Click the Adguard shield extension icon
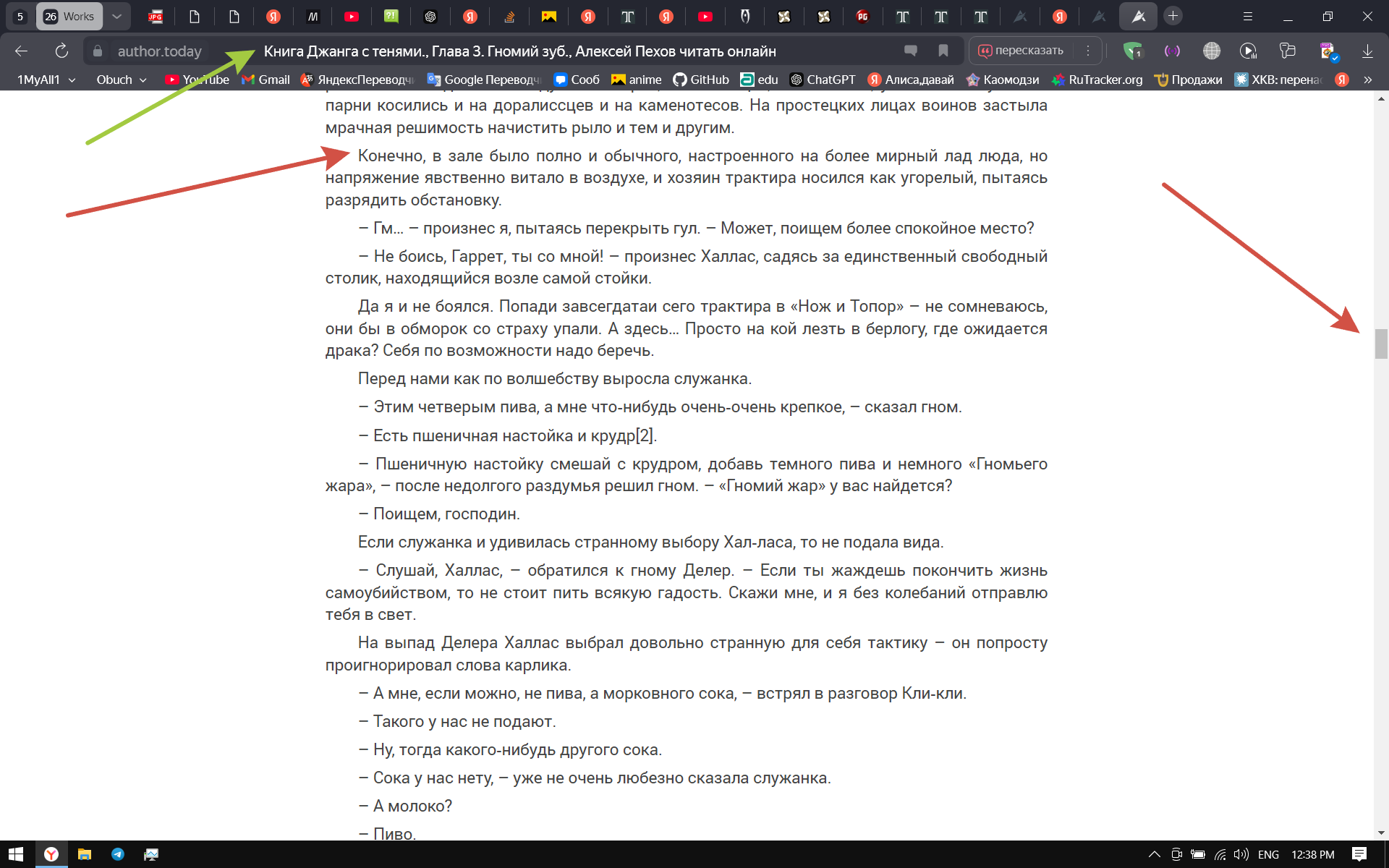 click(x=1132, y=51)
